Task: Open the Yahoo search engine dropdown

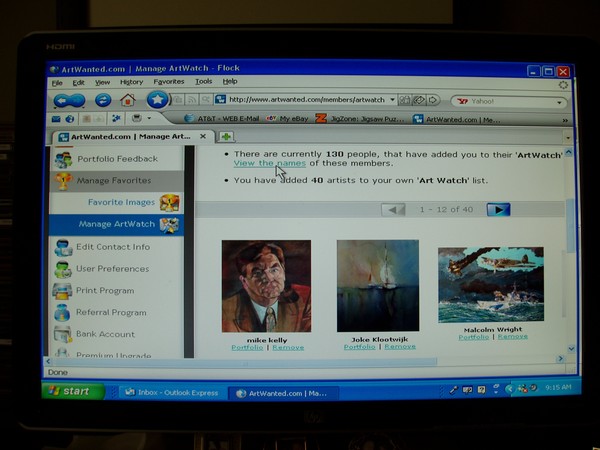Action: click(559, 103)
